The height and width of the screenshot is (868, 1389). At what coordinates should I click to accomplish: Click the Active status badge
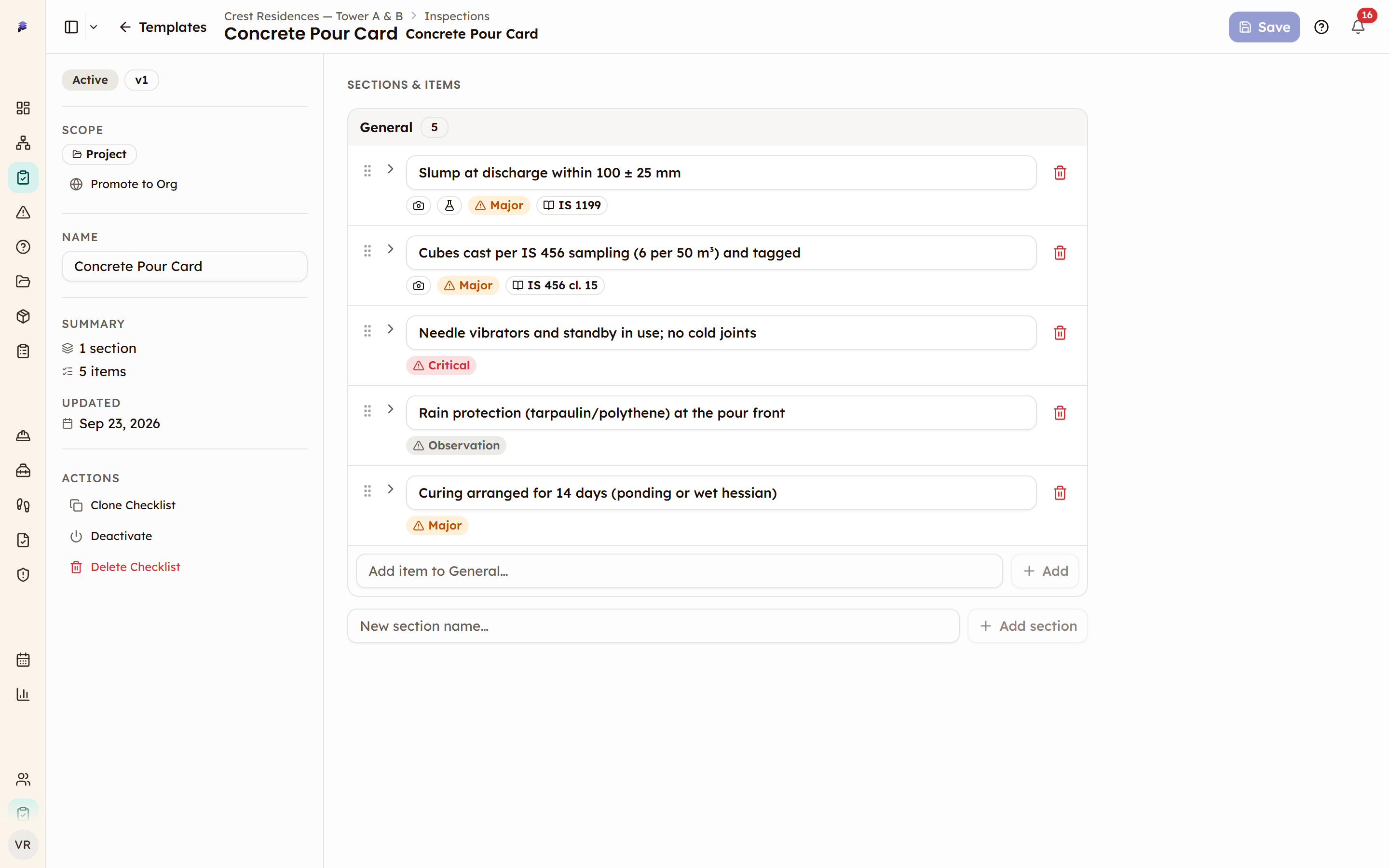pyautogui.click(x=90, y=80)
